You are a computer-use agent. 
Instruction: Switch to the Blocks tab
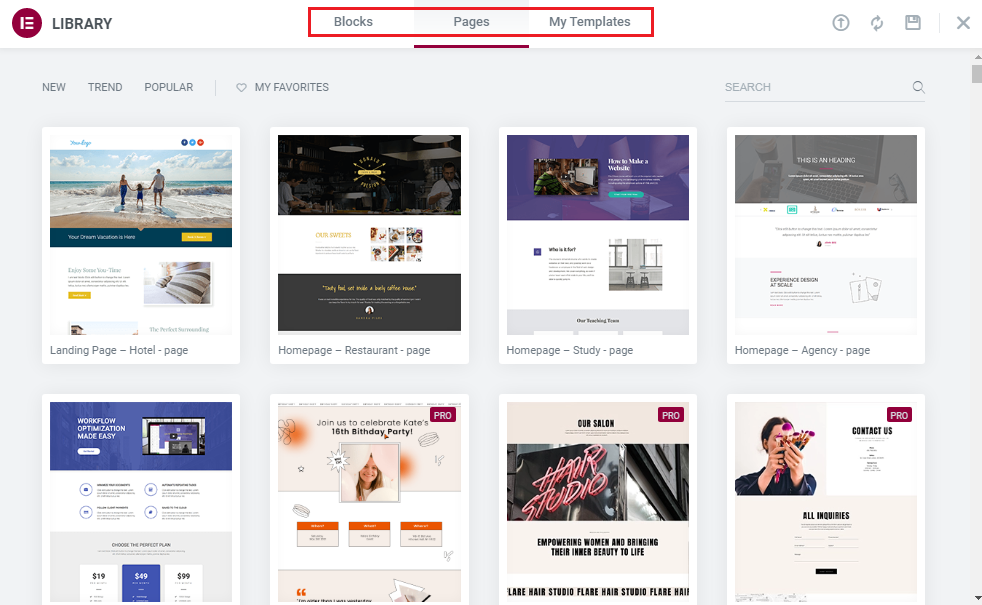click(x=353, y=22)
